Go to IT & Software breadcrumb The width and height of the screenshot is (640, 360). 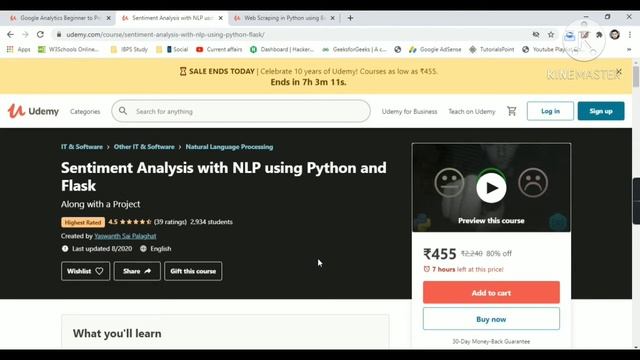[82, 147]
